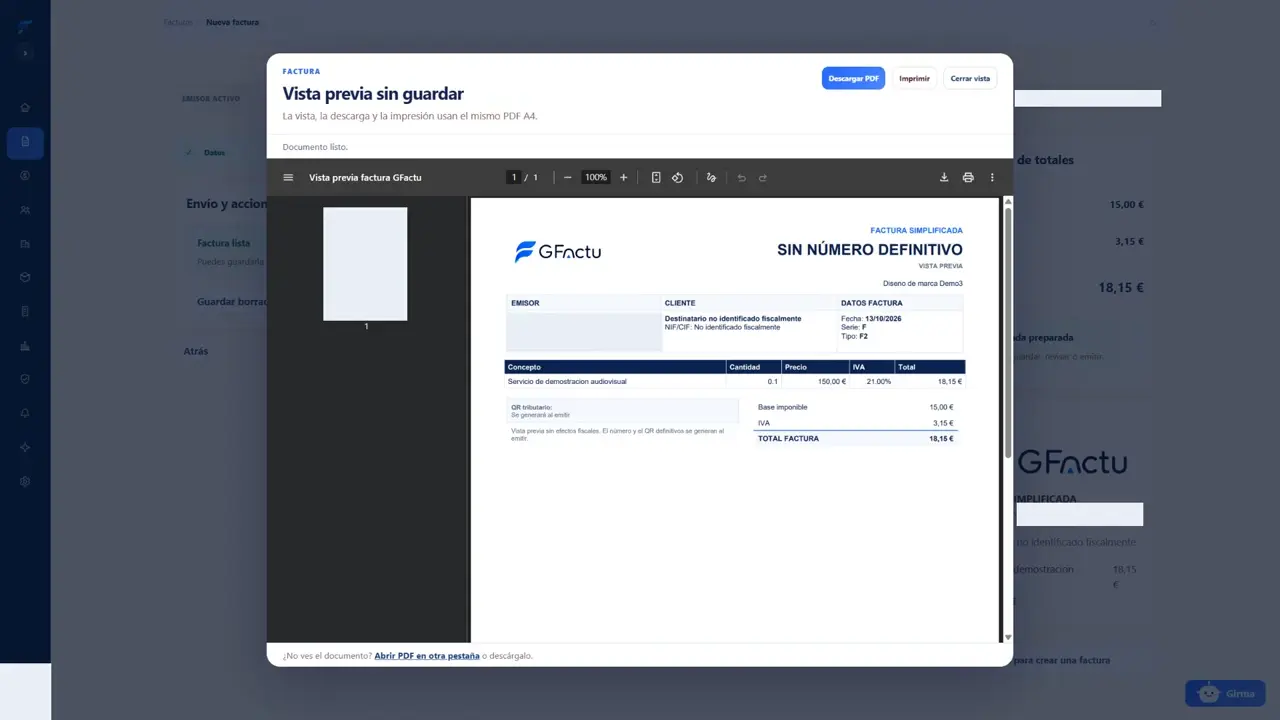
Task: Open the coin icon in the sidebar
Action: (x=25, y=176)
